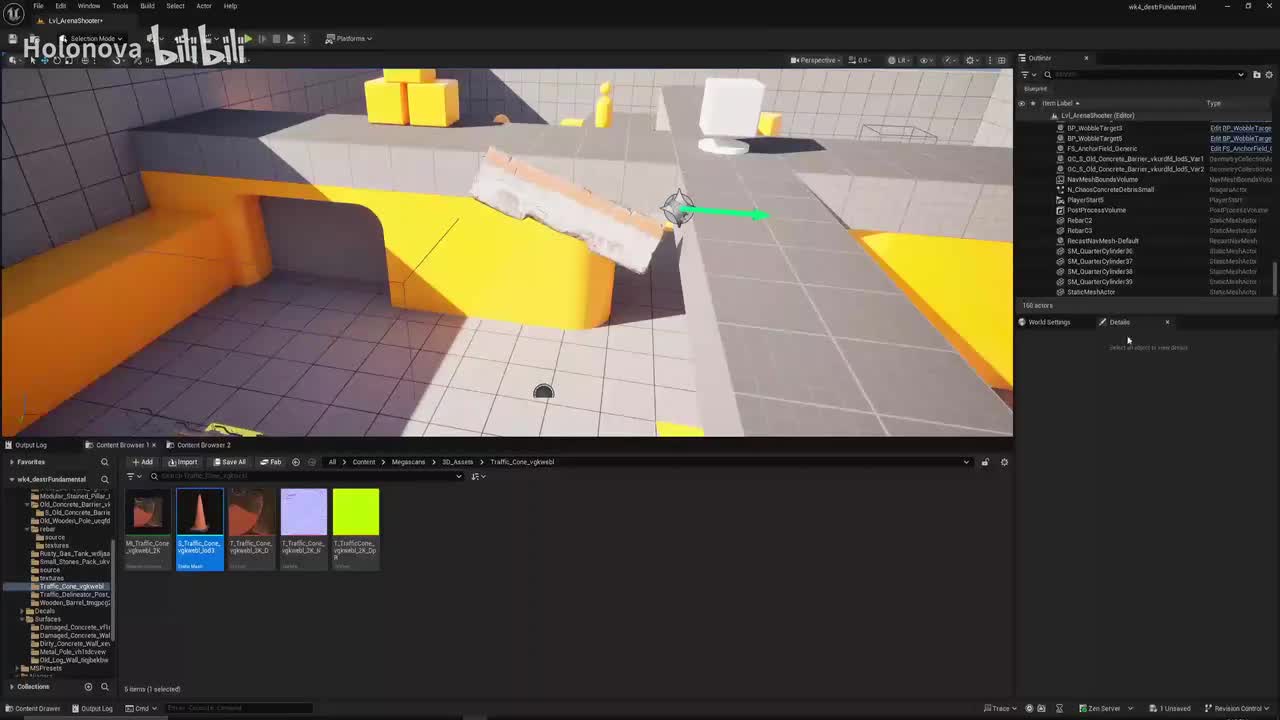1280x720 pixels.
Task: Open viewport settings gear dropdown
Action: tap(972, 60)
